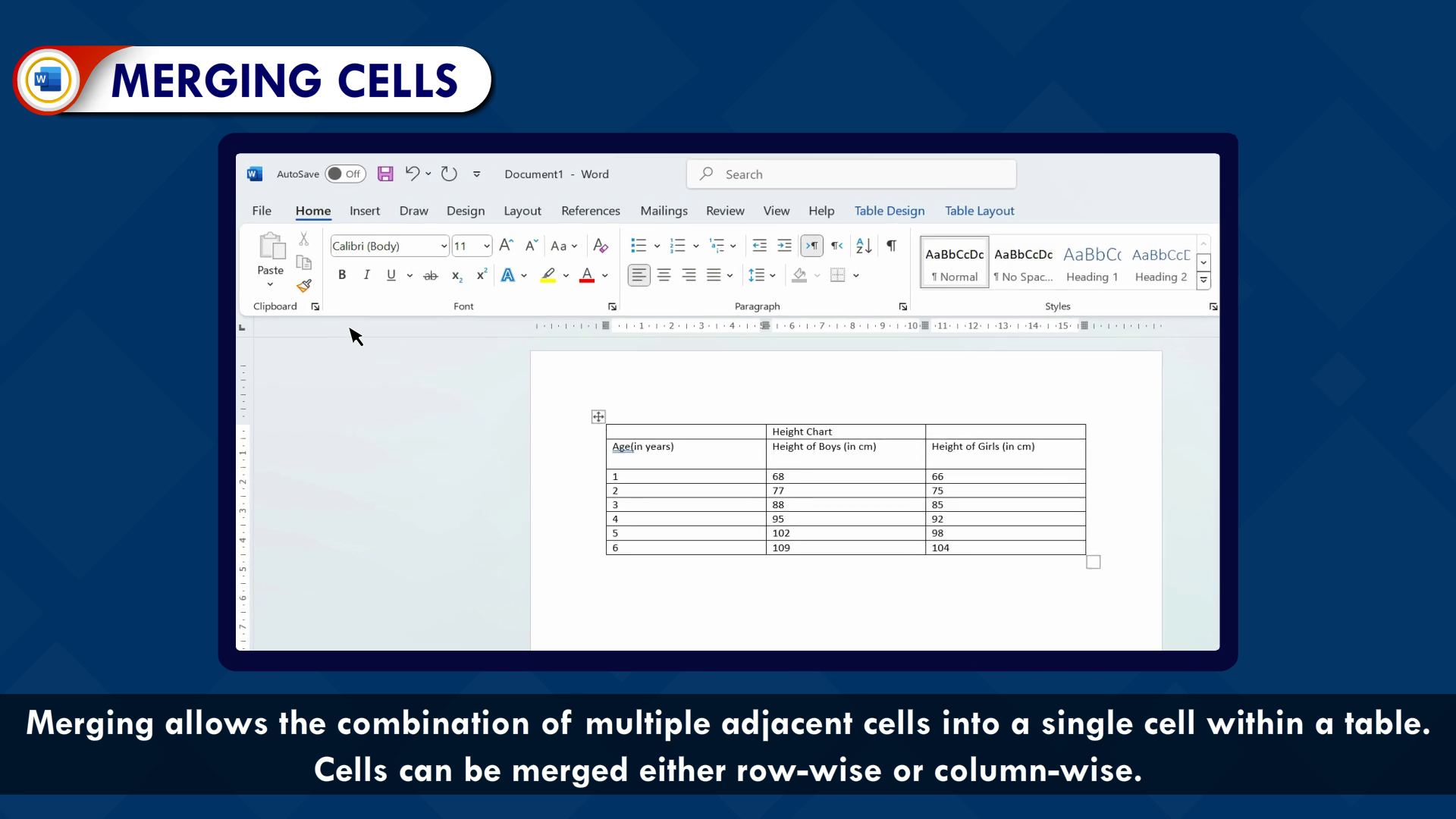Screen dimensions: 1456x819
Task: Open the Table Layout tab
Action: click(979, 211)
